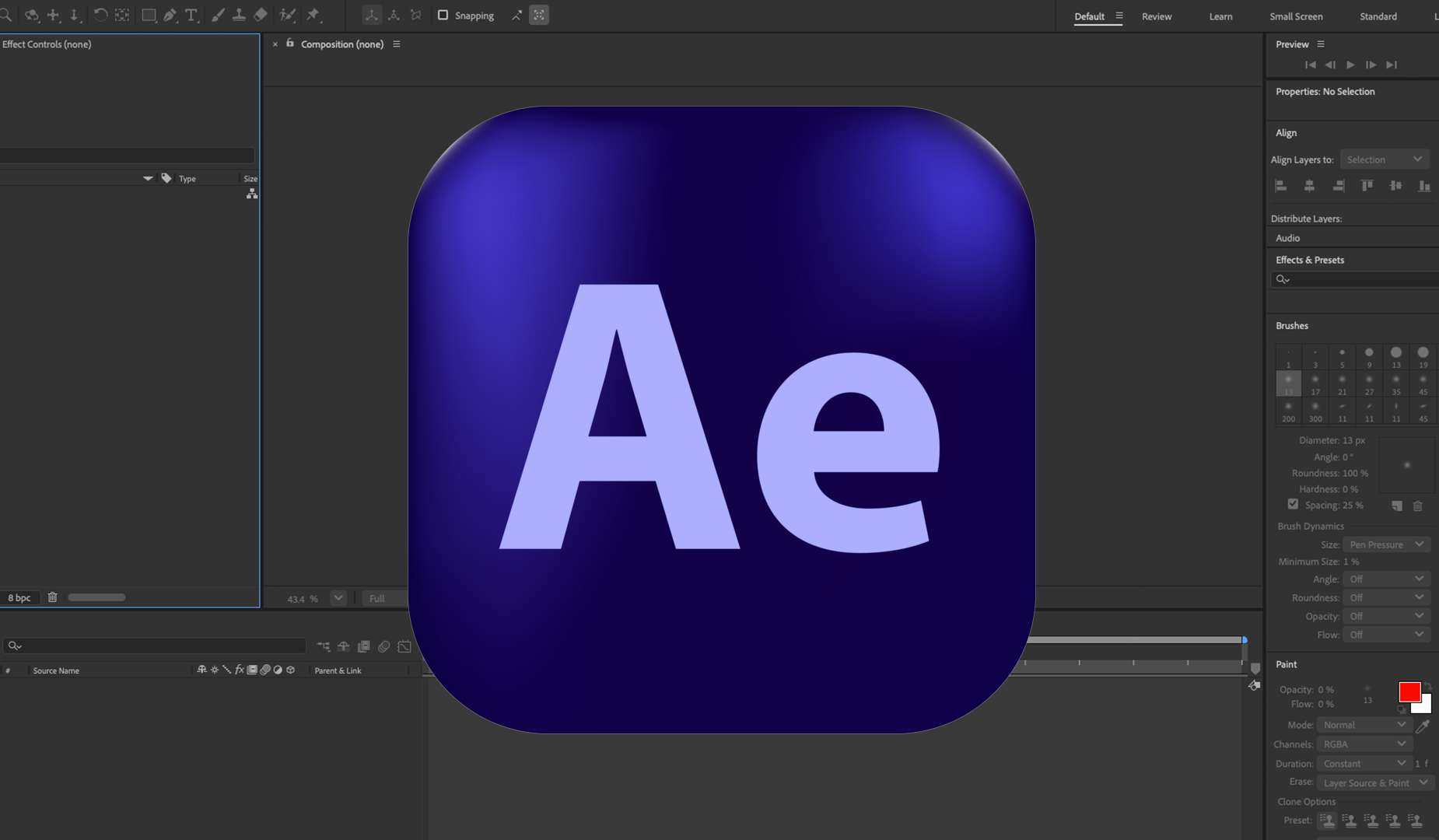
Task: Click the label tag column icon
Action: (x=166, y=178)
